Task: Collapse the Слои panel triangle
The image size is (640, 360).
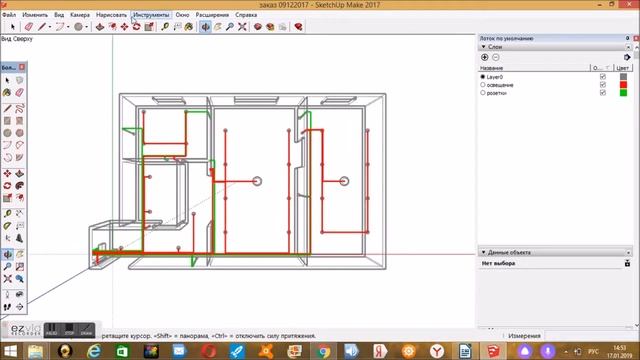Action: tap(483, 47)
